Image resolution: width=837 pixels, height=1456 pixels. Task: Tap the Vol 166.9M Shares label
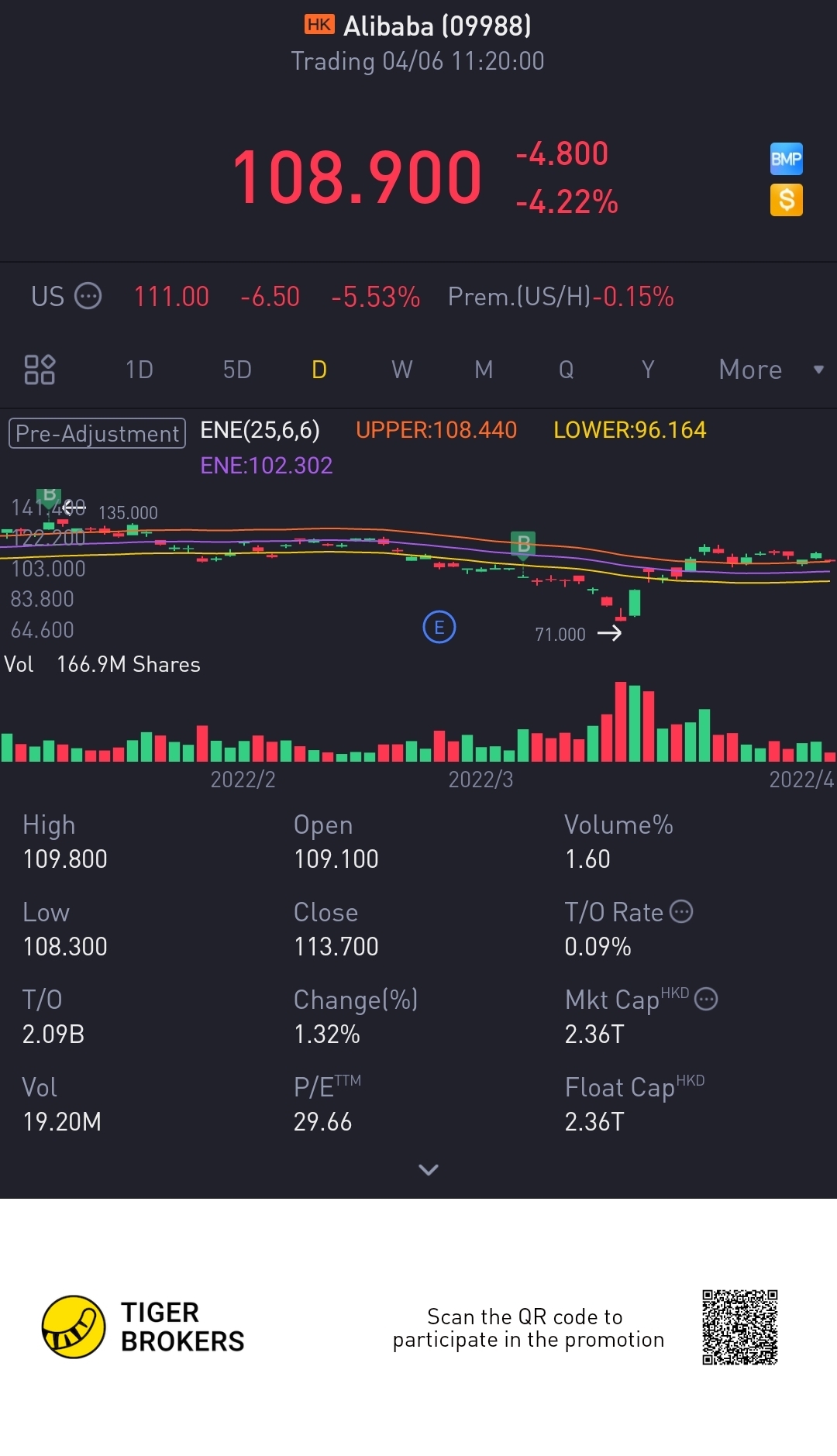point(102,664)
